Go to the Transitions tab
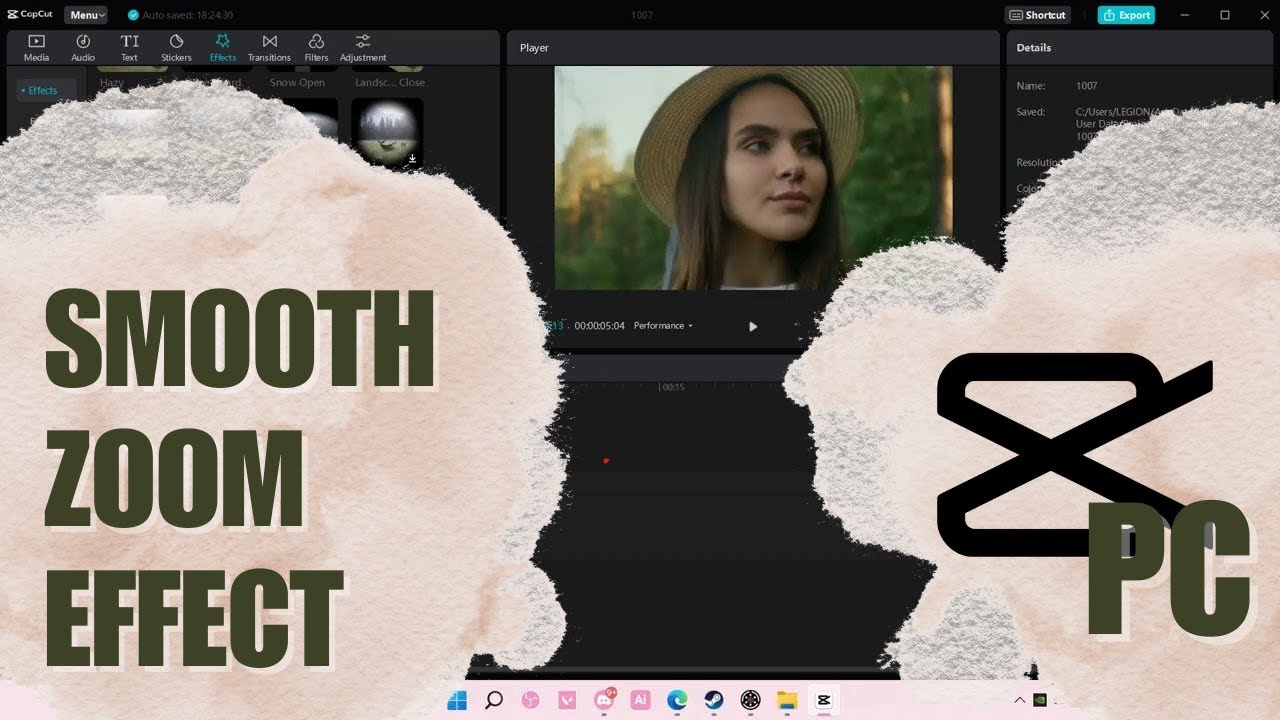 (269, 47)
